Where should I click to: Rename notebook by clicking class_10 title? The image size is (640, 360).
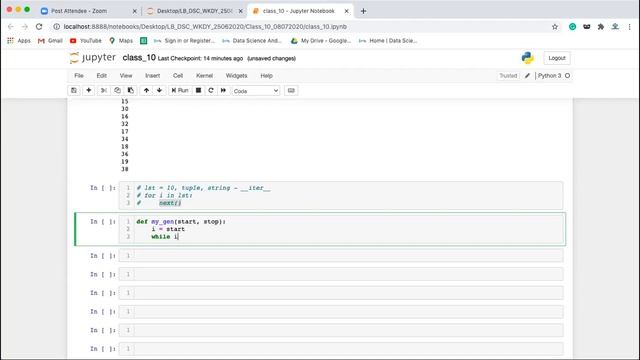click(139, 58)
